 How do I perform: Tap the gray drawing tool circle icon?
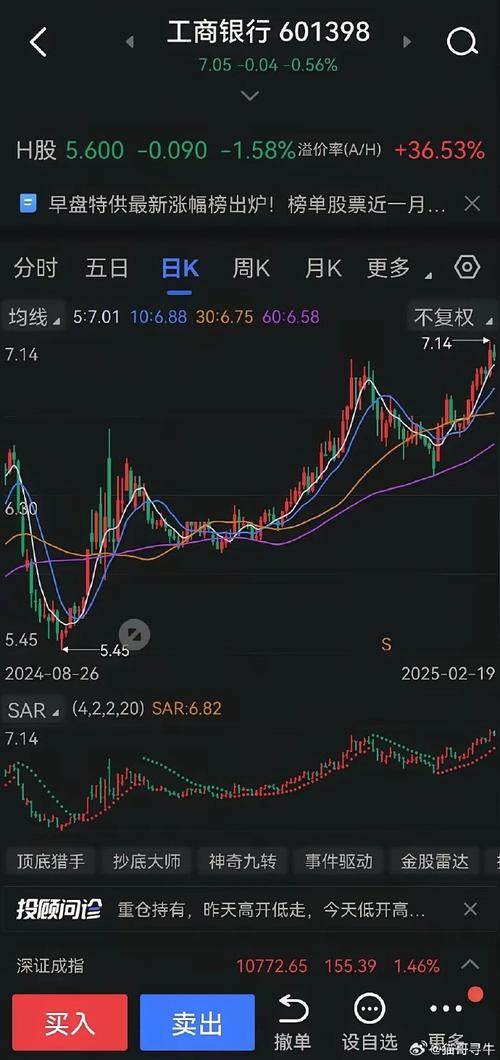coord(134,634)
